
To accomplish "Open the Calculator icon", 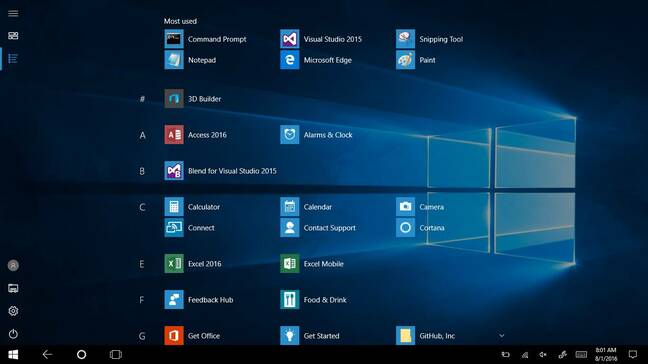I will point(174,207).
